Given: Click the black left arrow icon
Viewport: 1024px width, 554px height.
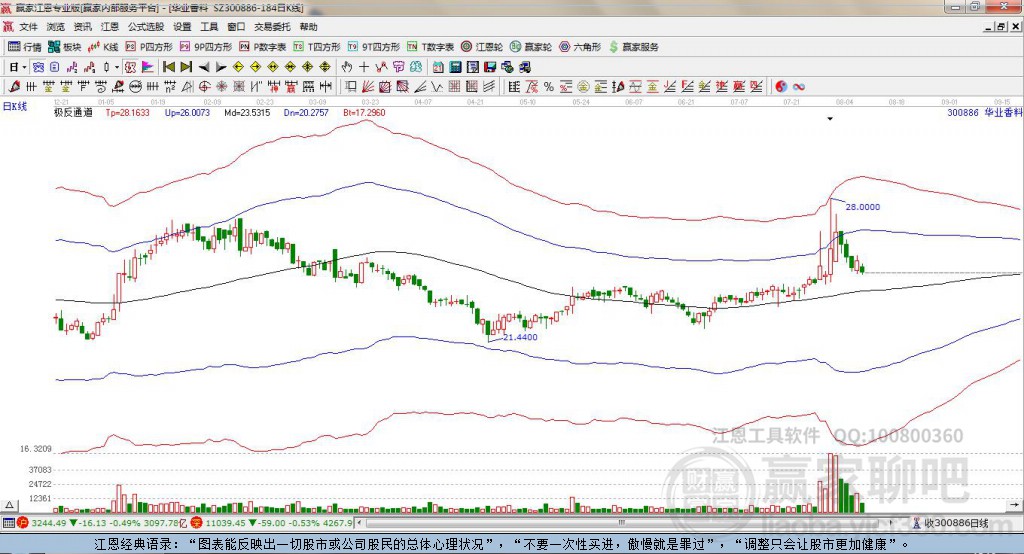Looking at the screenshot, I should pos(204,67).
